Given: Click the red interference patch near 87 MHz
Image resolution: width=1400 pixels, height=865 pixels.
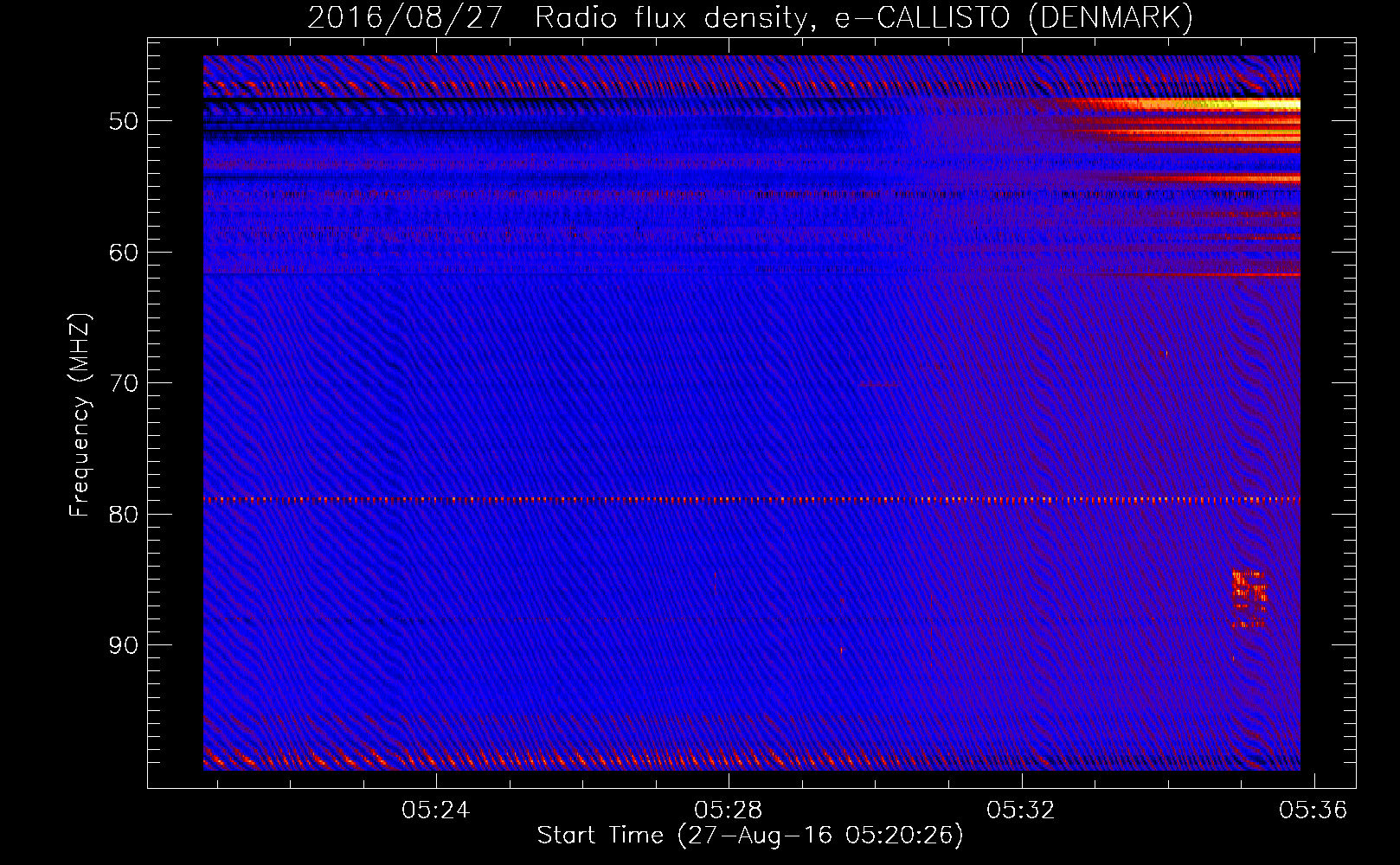Looking at the screenshot, I should pyautogui.click(x=1249, y=599).
